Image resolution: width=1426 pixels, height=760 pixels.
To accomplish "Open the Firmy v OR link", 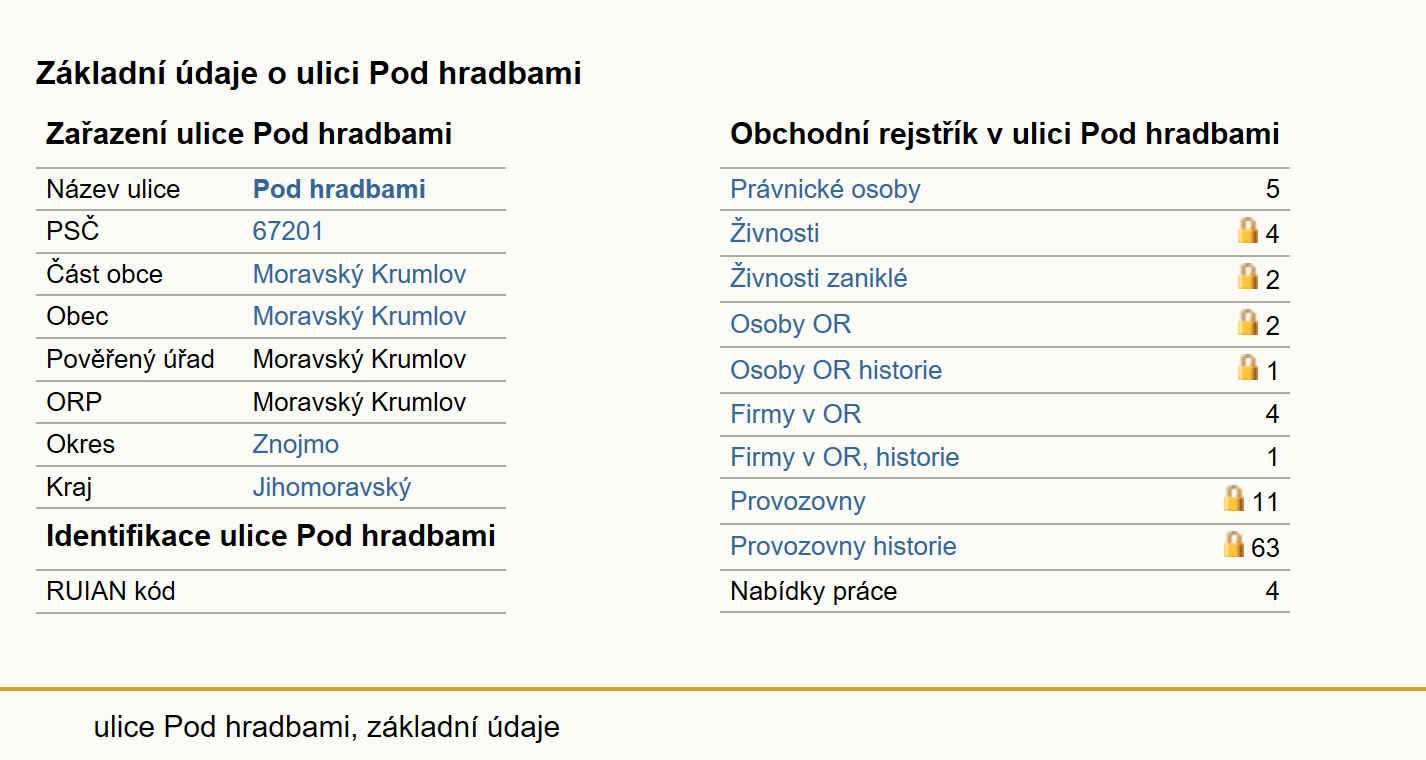I will 796,414.
